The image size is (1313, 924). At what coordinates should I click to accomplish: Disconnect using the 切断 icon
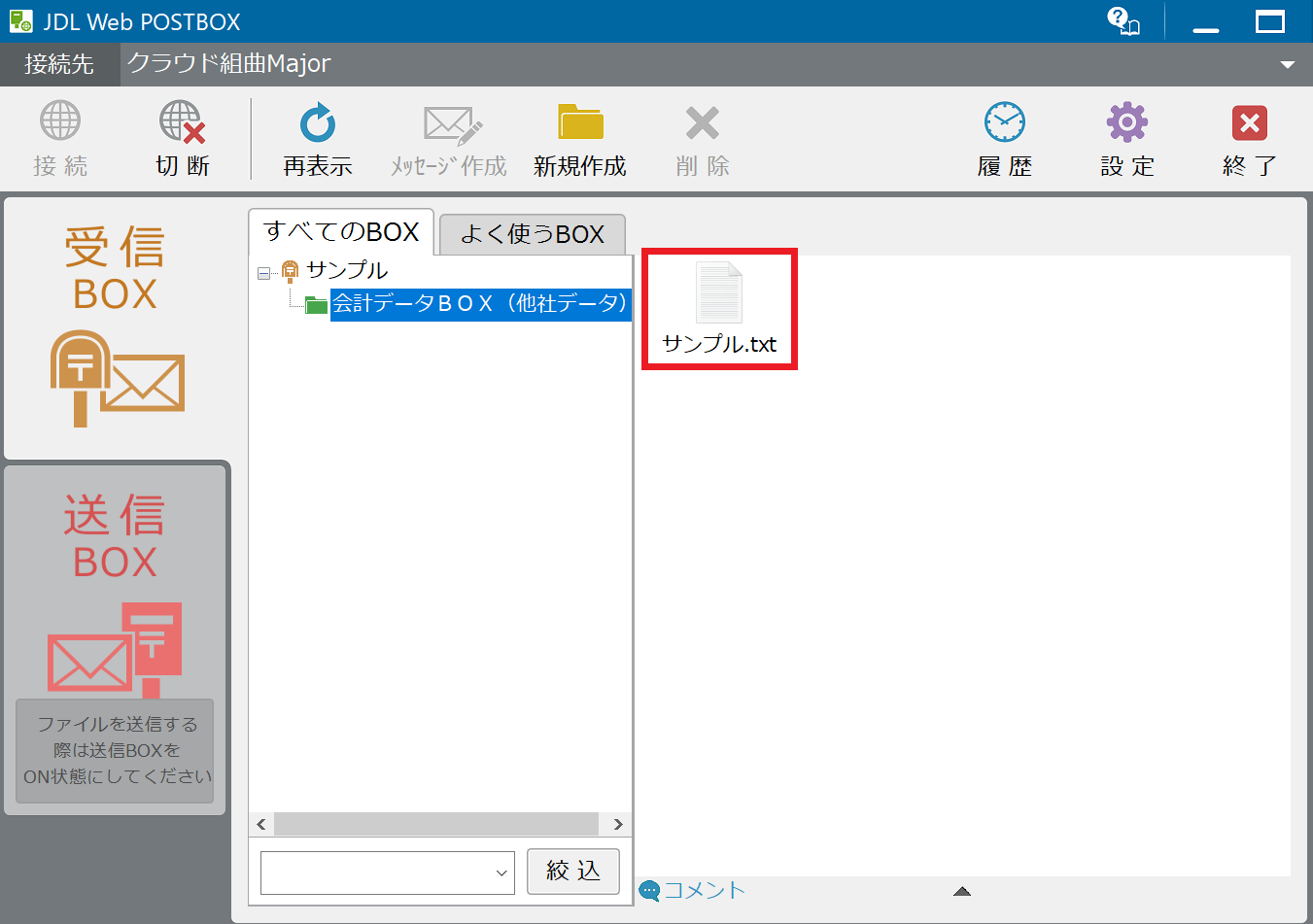click(183, 122)
